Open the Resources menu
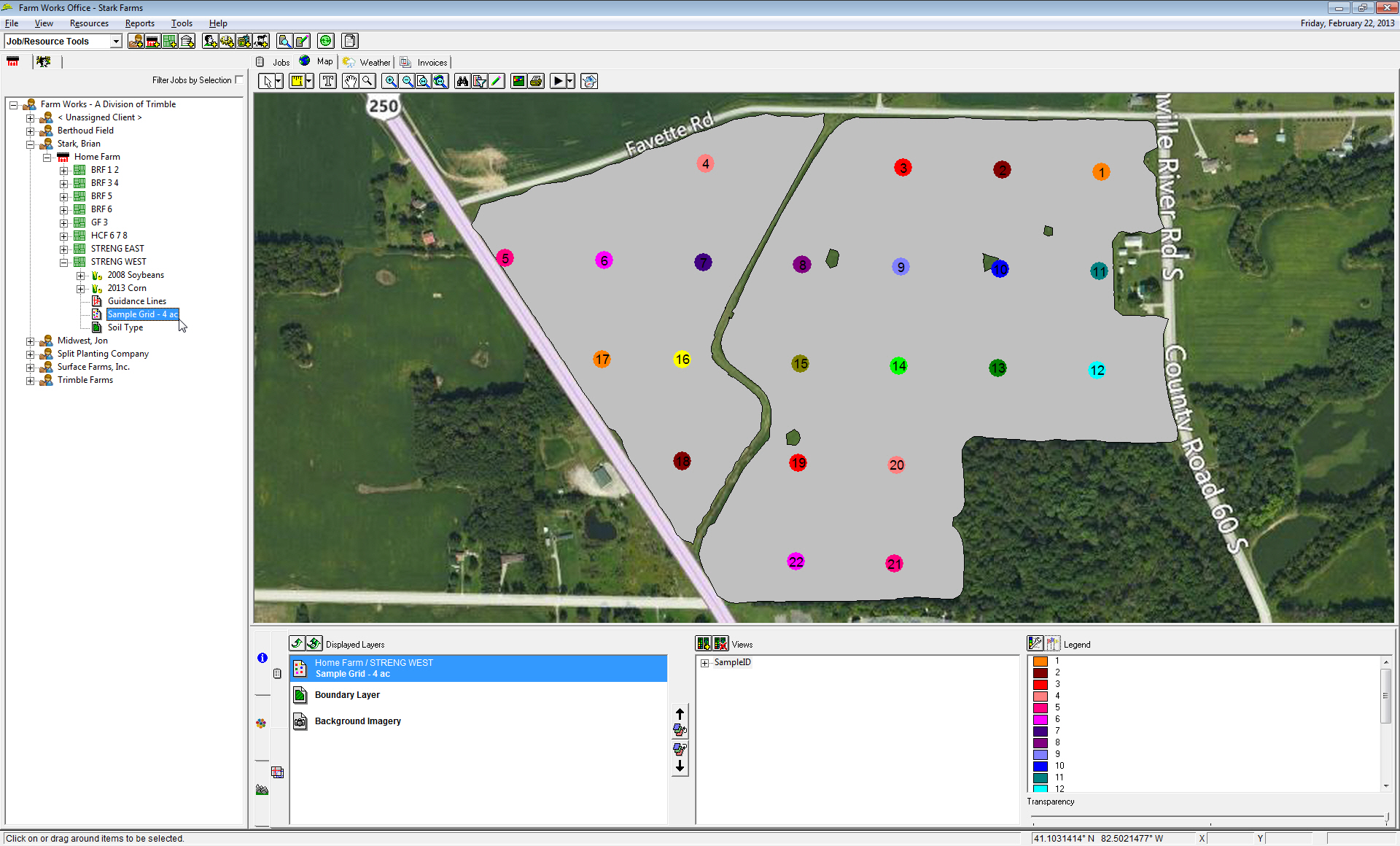Viewport: 1400px width, 846px height. 89,23
